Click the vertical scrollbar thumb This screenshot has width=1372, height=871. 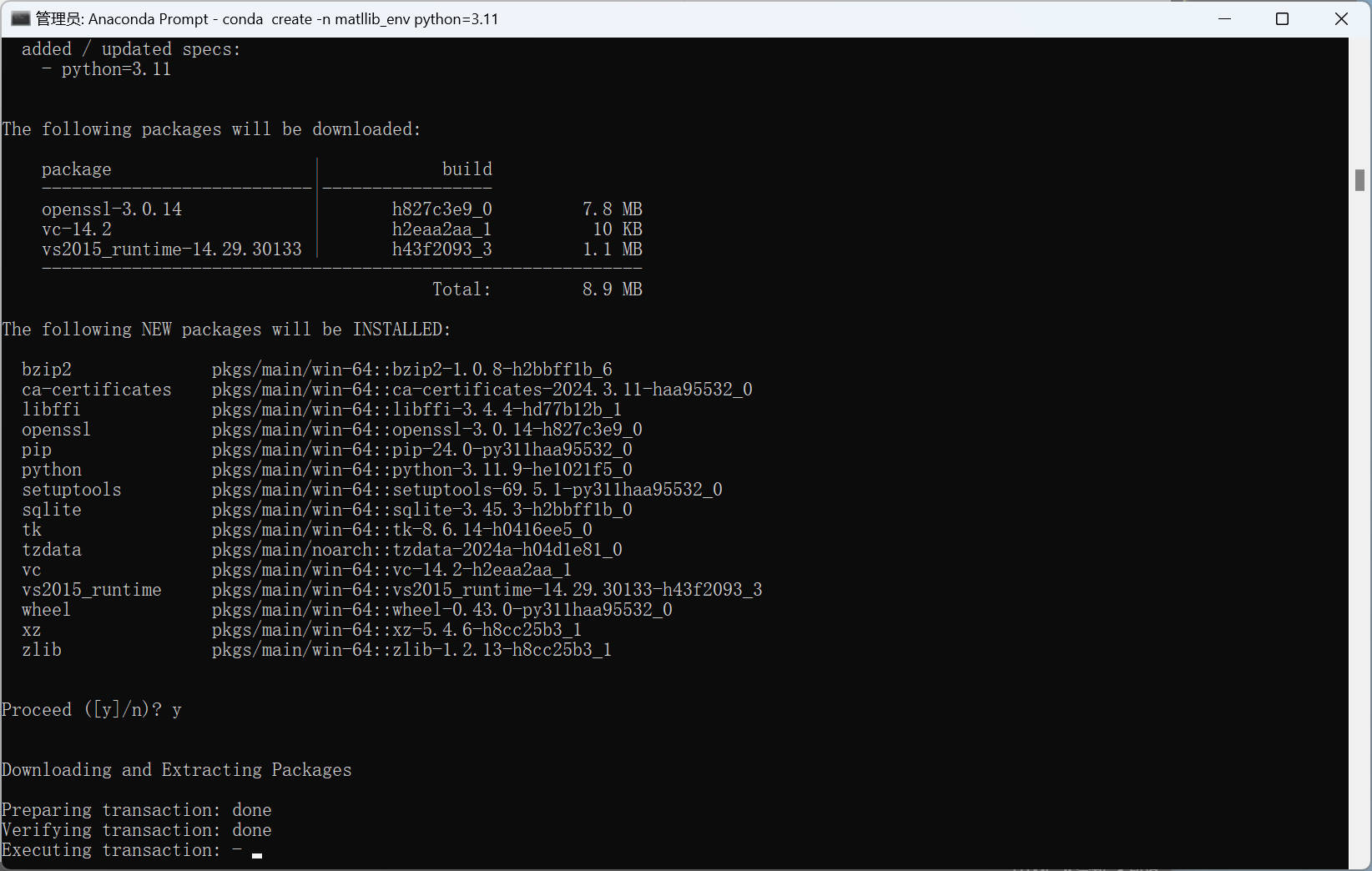tap(1360, 179)
